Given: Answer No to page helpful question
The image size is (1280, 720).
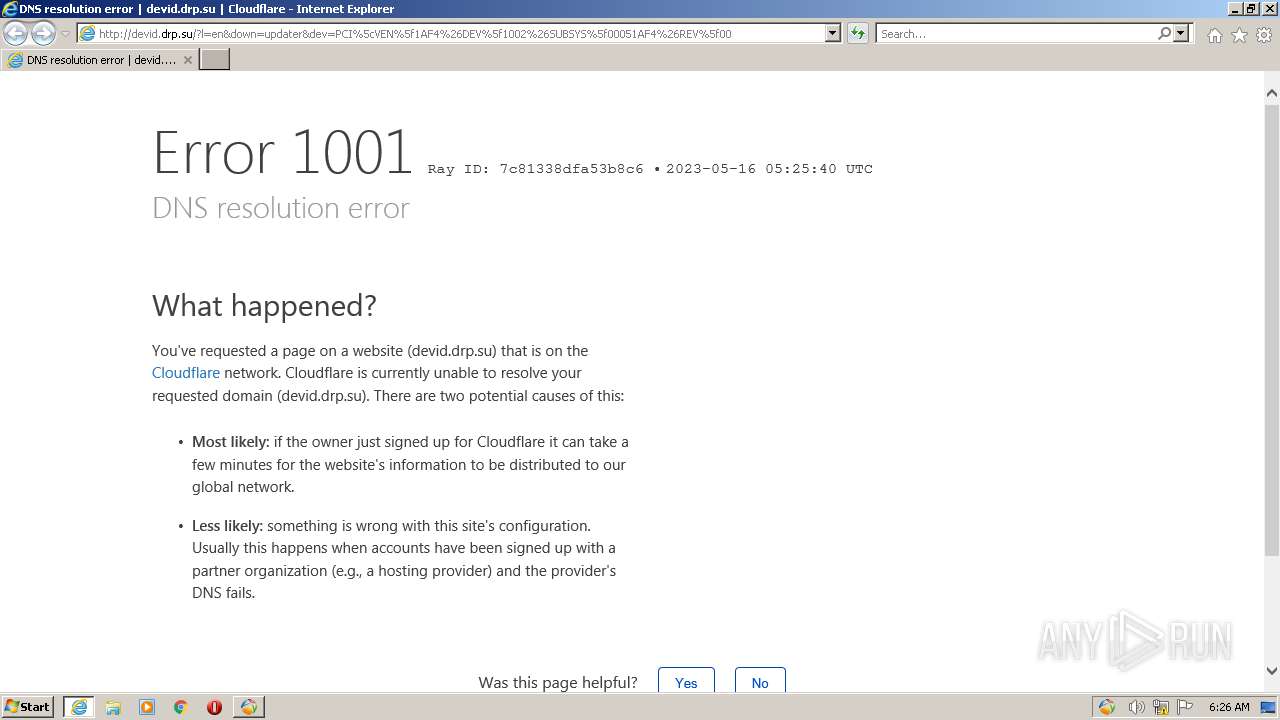Looking at the screenshot, I should [760, 682].
